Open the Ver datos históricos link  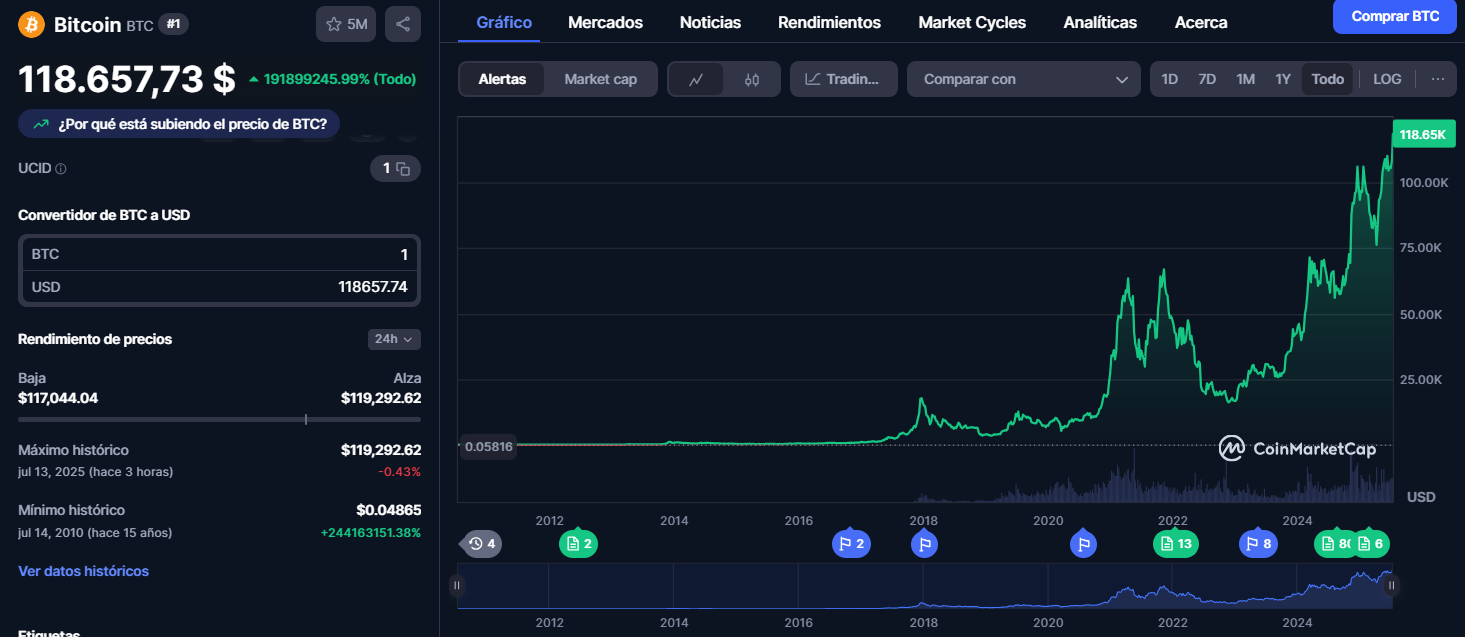tap(83, 571)
